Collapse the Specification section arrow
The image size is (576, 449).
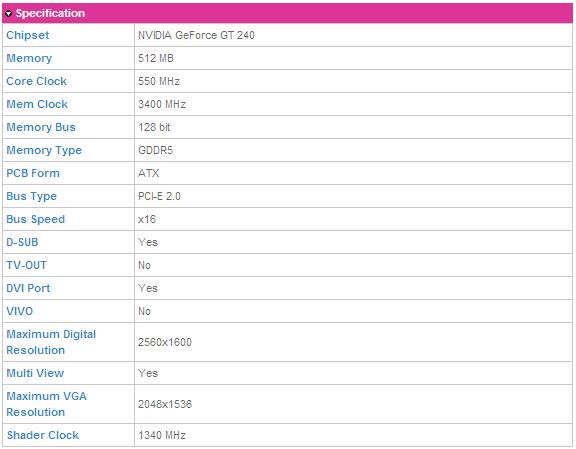8,14
